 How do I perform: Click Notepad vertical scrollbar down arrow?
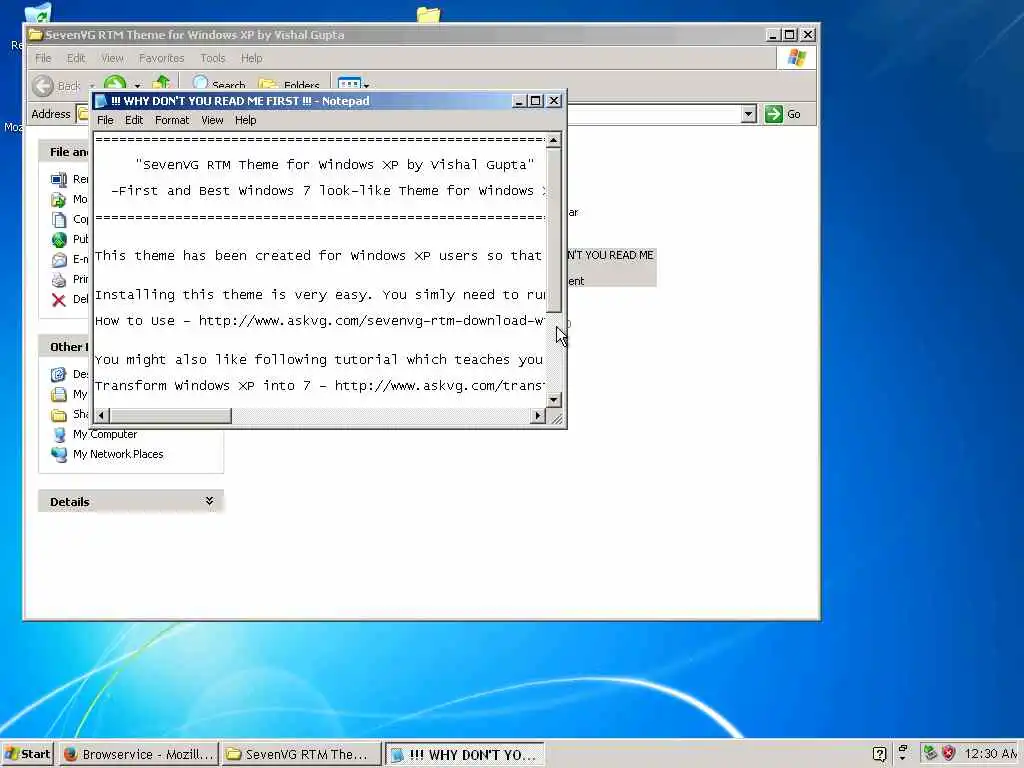[x=553, y=400]
